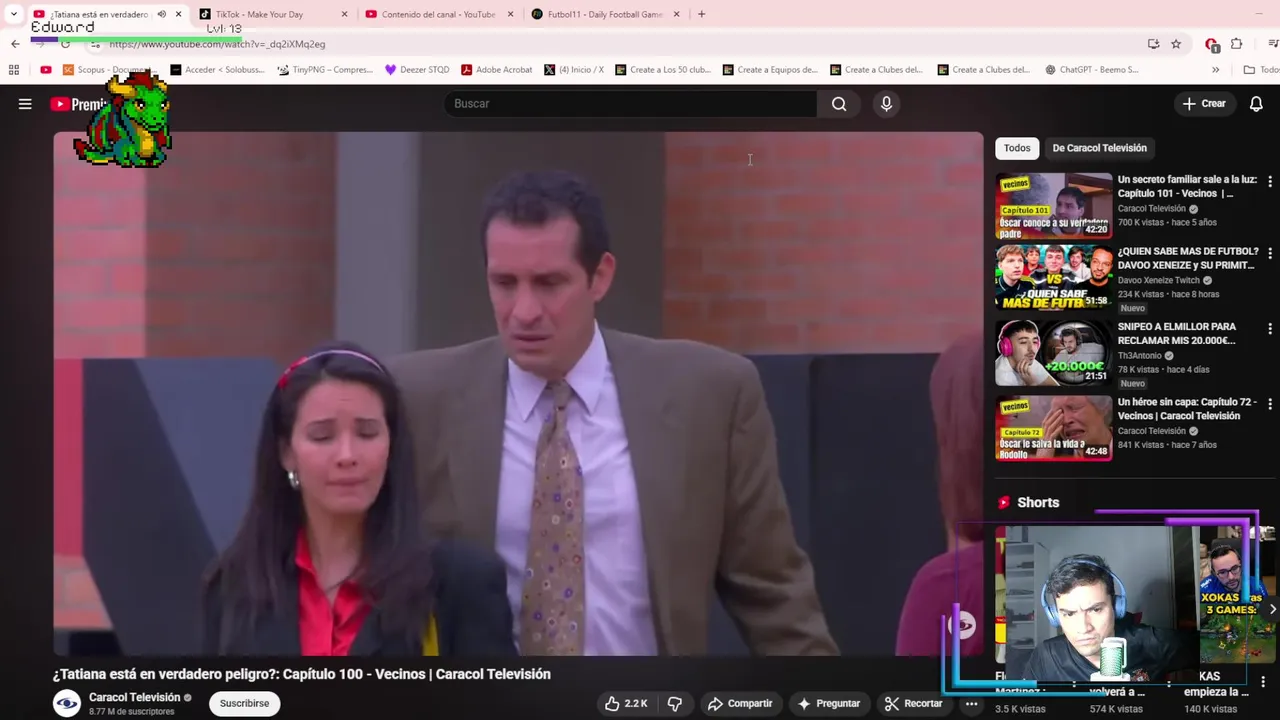Expand hidden bookmarks with double chevron
1280x720 pixels.
[x=1215, y=70]
